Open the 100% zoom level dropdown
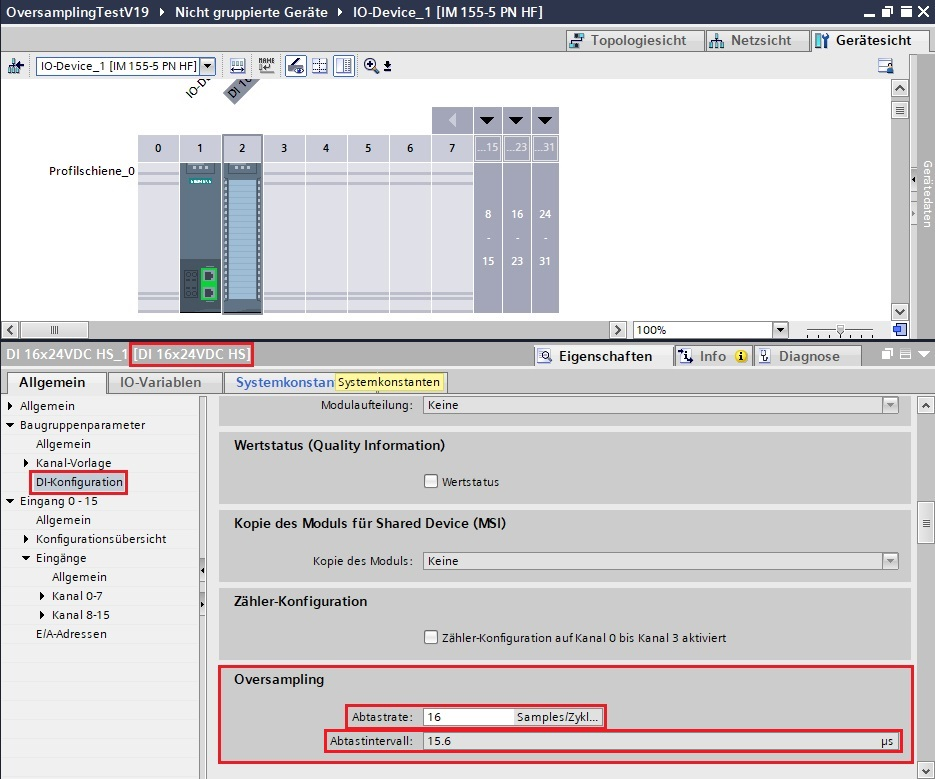 point(780,329)
